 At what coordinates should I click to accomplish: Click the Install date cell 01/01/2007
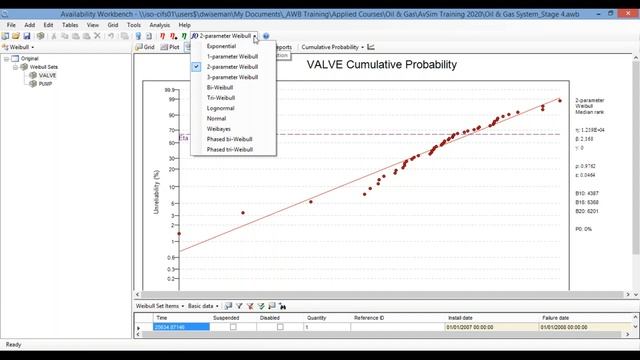491,327
